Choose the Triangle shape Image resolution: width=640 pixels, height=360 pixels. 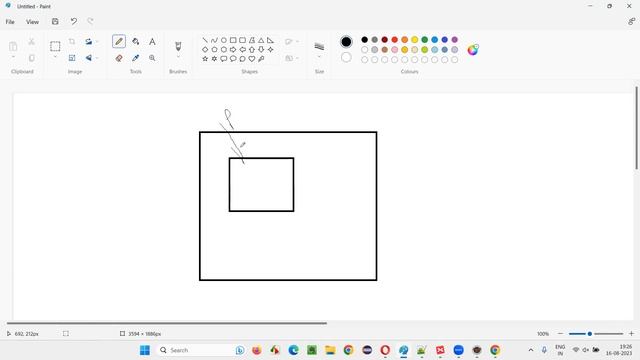click(x=261, y=40)
